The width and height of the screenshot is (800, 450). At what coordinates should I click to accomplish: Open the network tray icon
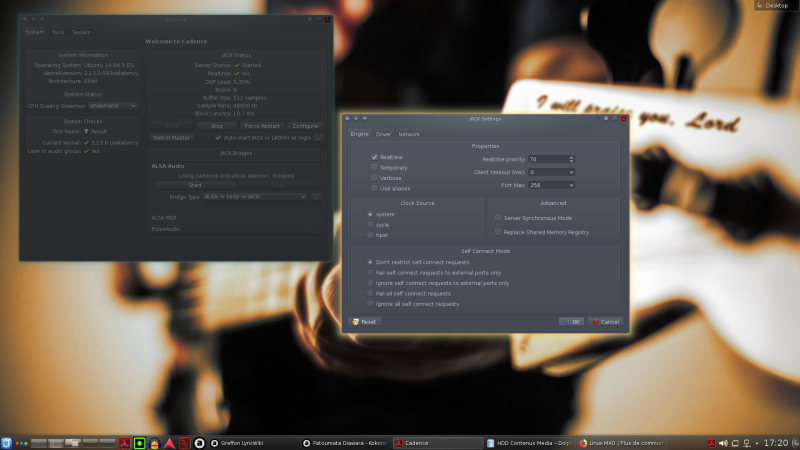(746, 443)
